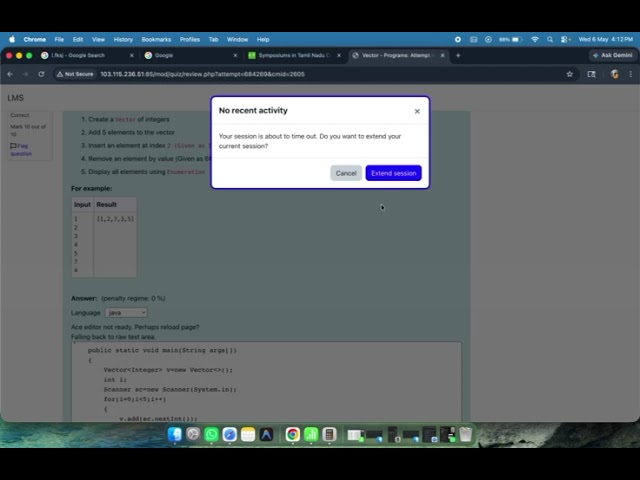
Task: Open Calculator from the dock
Action: [329, 434]
